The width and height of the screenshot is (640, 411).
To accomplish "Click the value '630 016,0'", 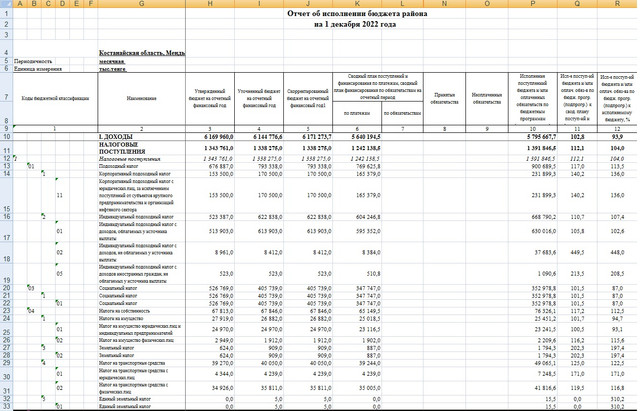I will (543, 231).
